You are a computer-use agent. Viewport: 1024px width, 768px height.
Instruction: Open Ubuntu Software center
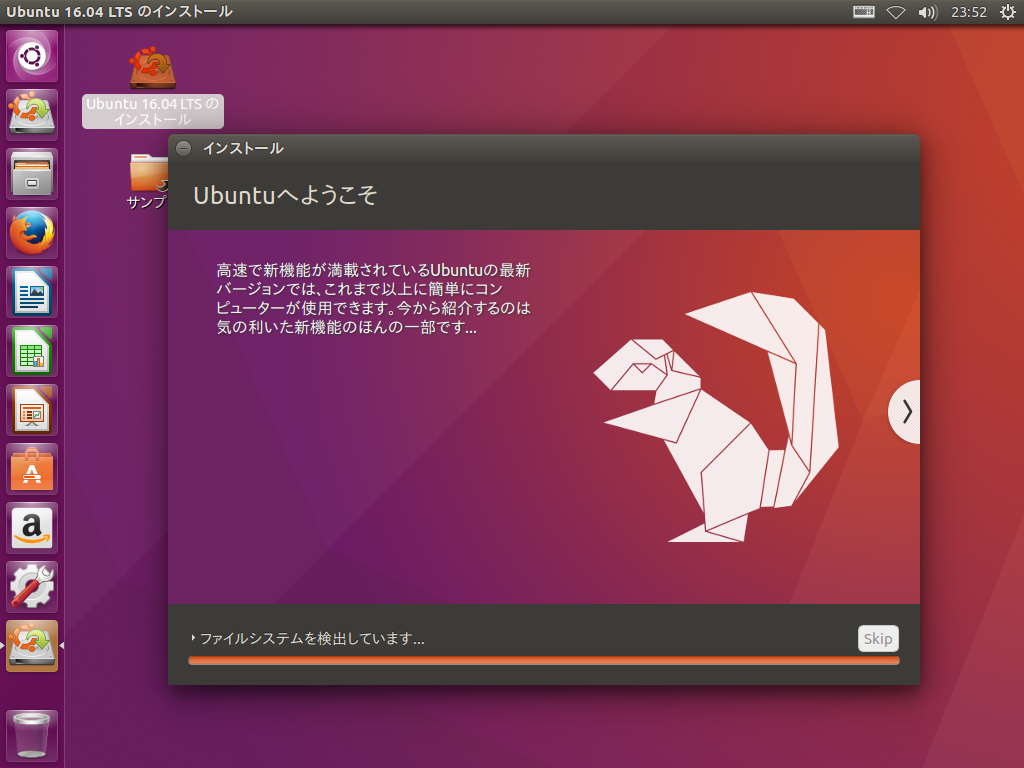pos(32,469)
